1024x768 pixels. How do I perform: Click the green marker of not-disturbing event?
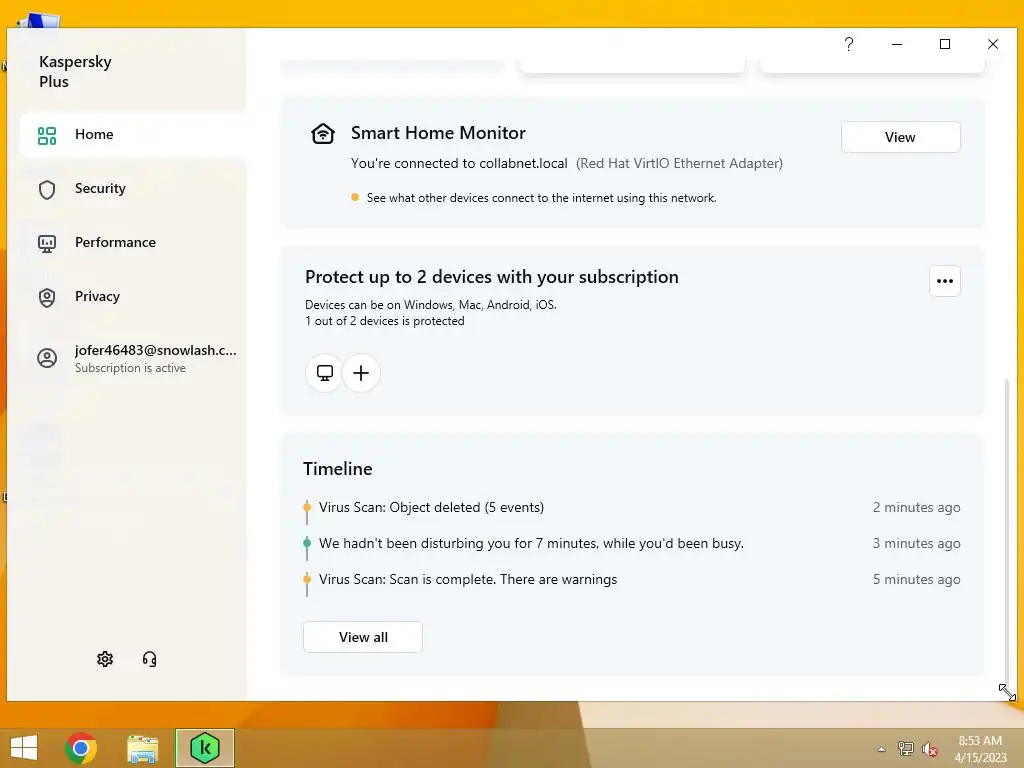(307, 543)
